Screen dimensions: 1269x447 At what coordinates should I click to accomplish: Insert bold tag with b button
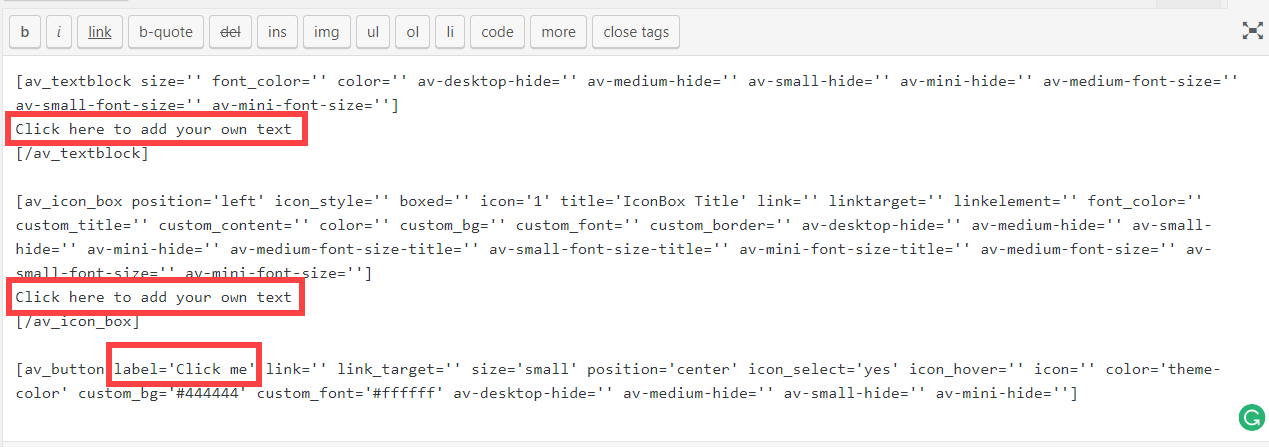click(24, 32)
